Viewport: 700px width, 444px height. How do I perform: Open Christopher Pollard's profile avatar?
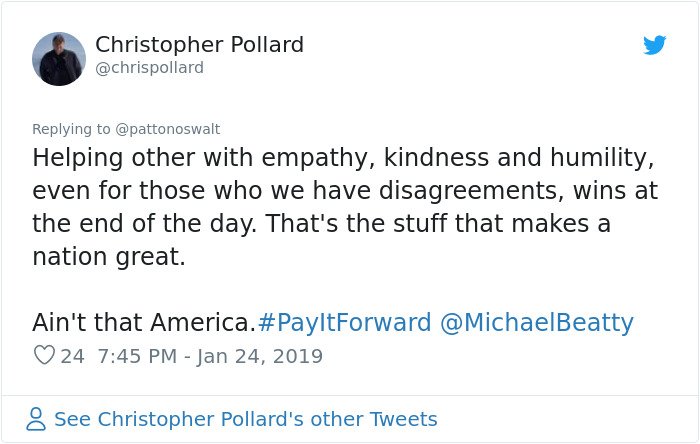click(59, 59)
